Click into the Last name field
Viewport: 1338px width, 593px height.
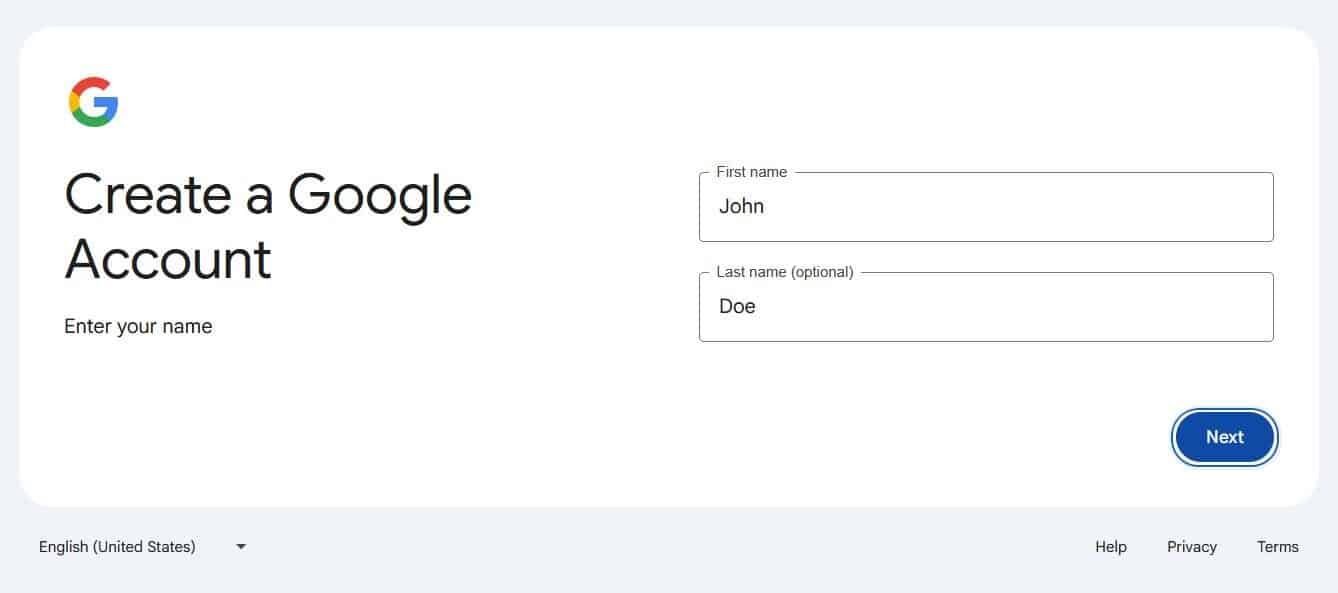(x=985, y=308)
